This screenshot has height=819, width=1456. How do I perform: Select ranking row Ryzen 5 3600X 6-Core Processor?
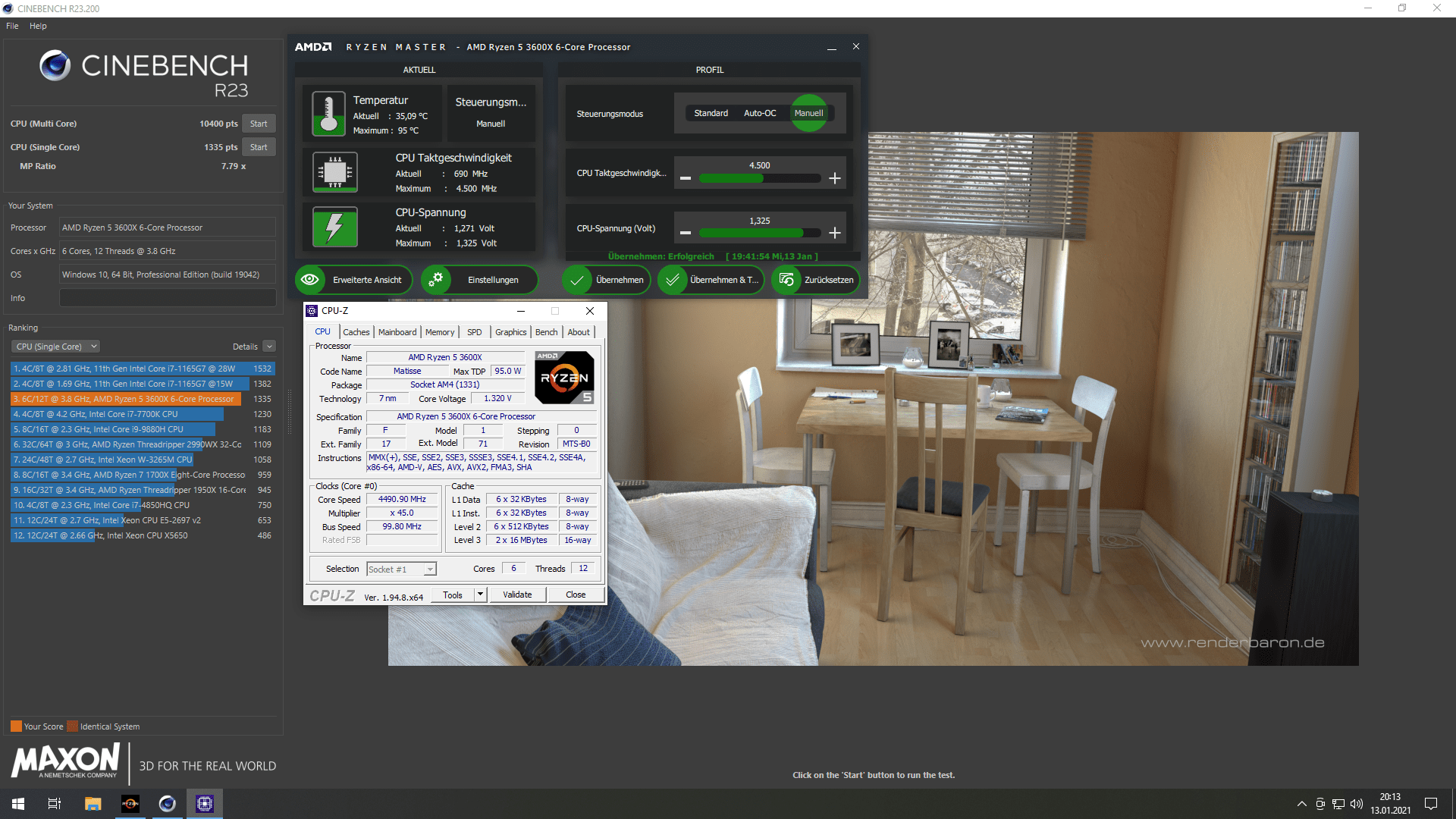pyautogui.click(x=143, y=399)
